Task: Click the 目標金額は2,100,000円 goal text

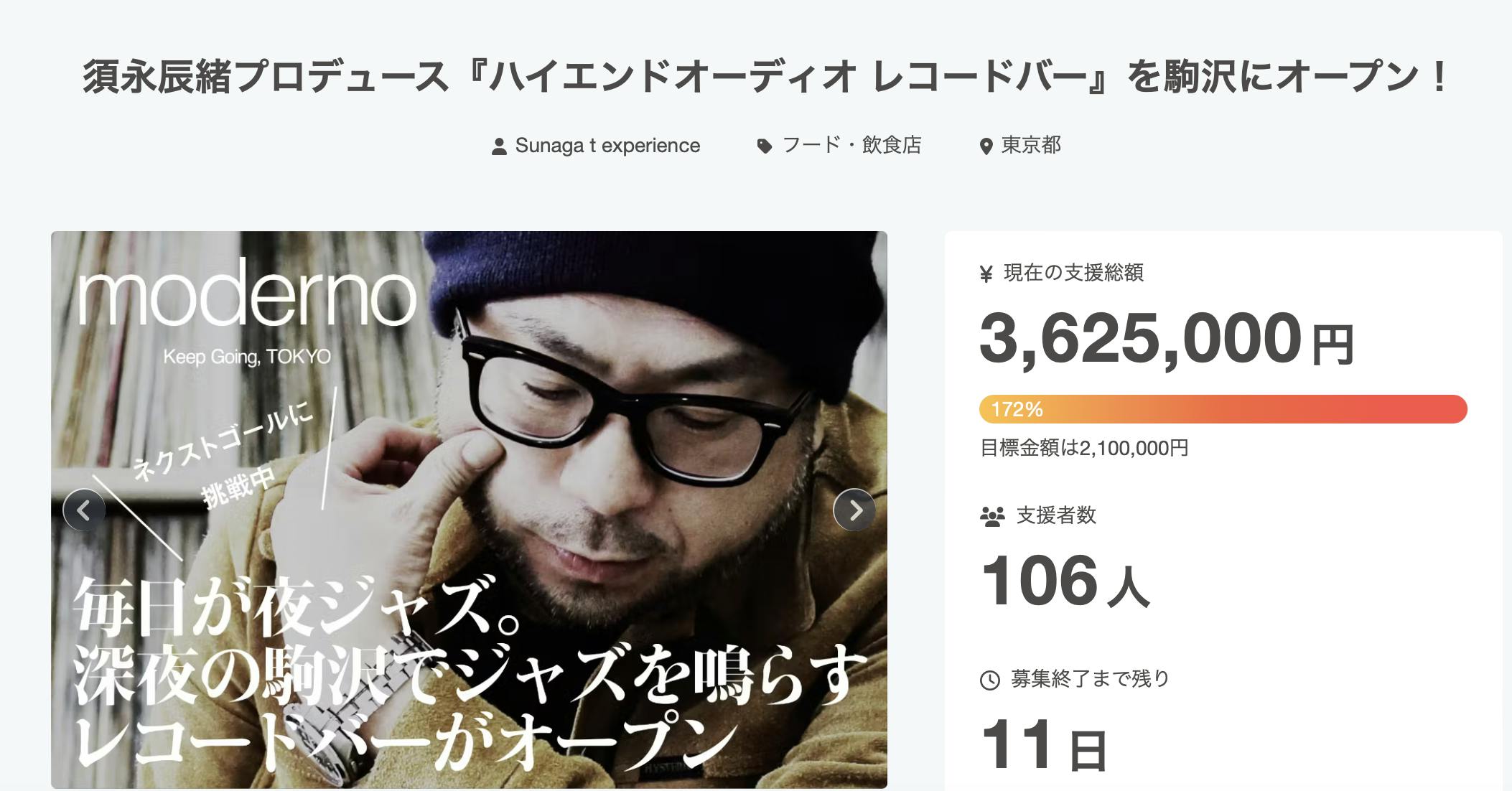Action: click(x=1084, y=449)
